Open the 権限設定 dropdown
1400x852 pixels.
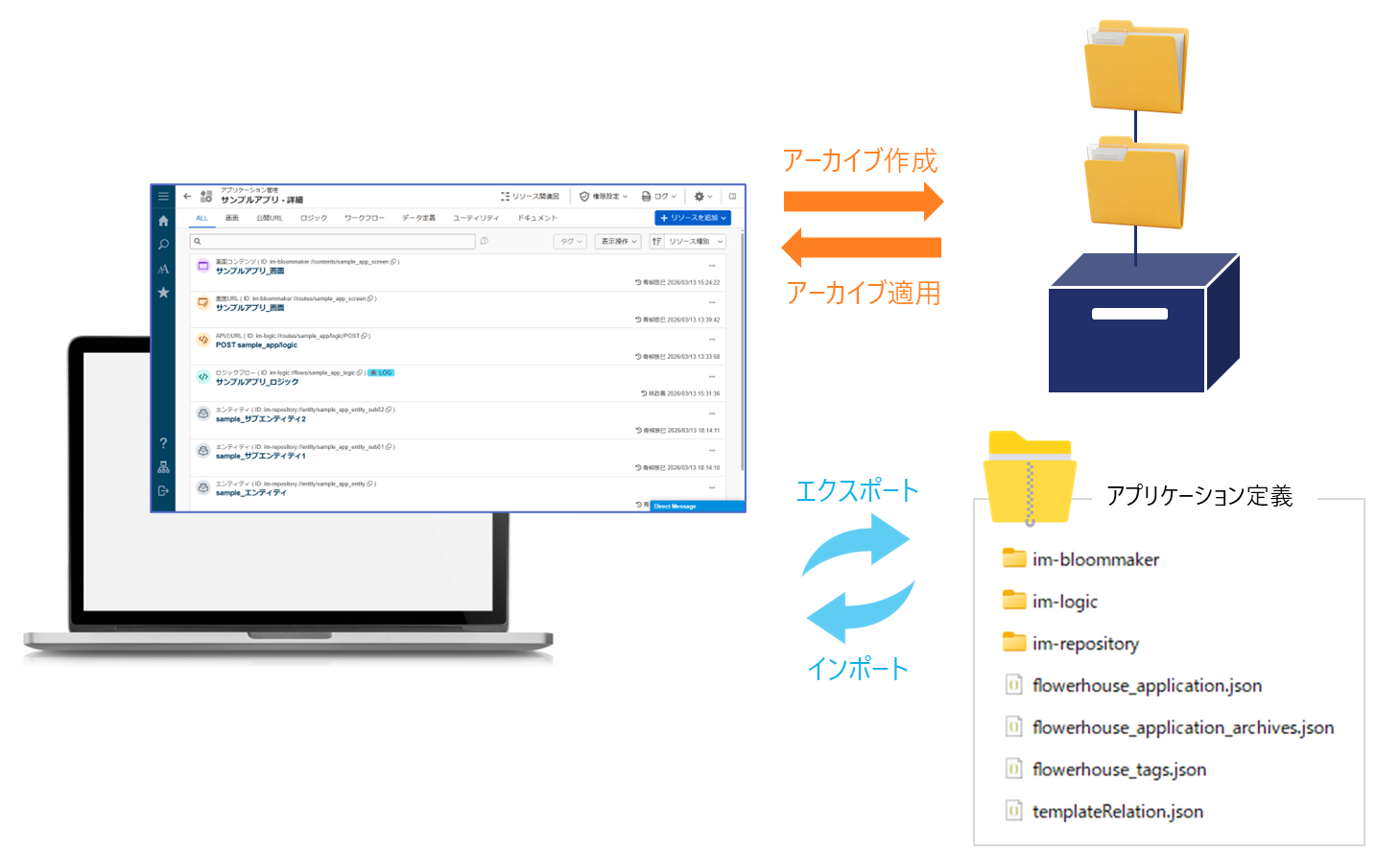(x=604, y=196)
